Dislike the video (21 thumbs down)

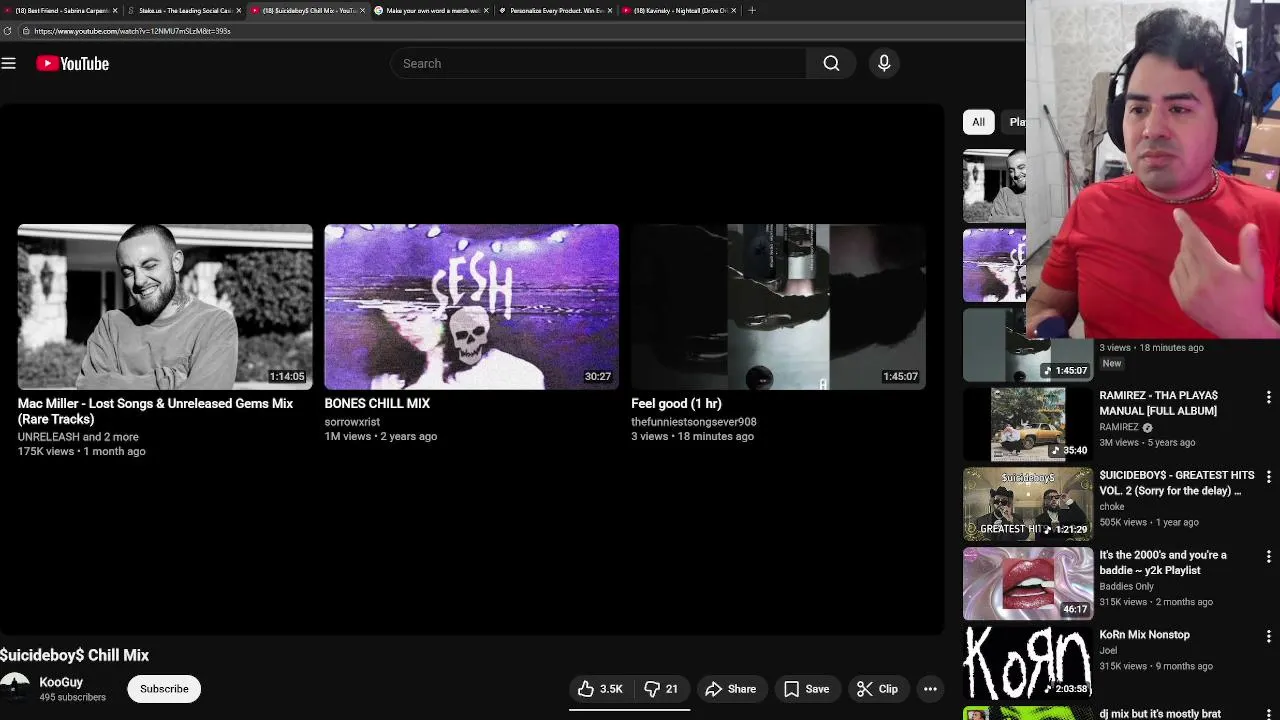661,689
